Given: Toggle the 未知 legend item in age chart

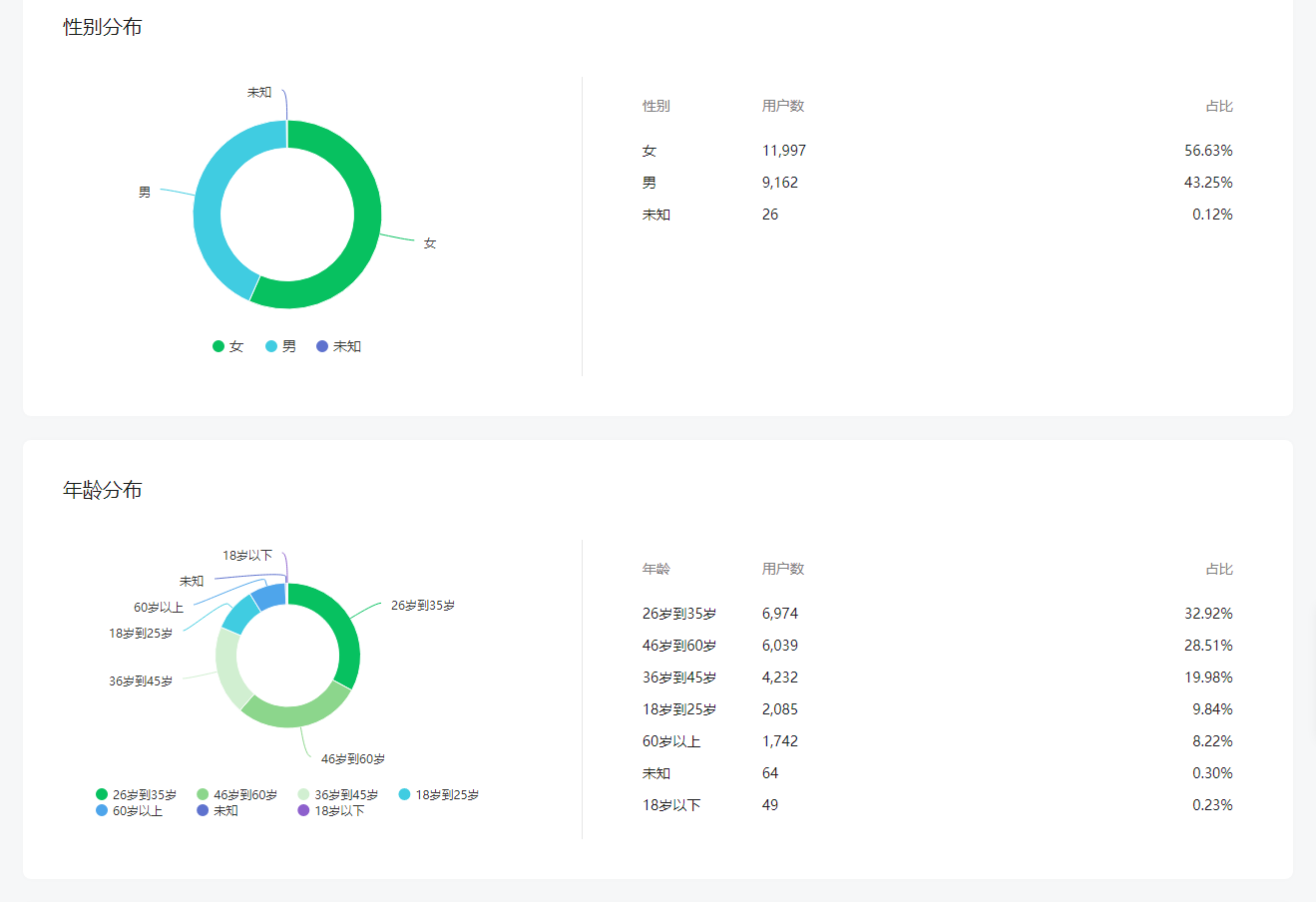Looking at the screenshot, I should click(x=218, y=811).
